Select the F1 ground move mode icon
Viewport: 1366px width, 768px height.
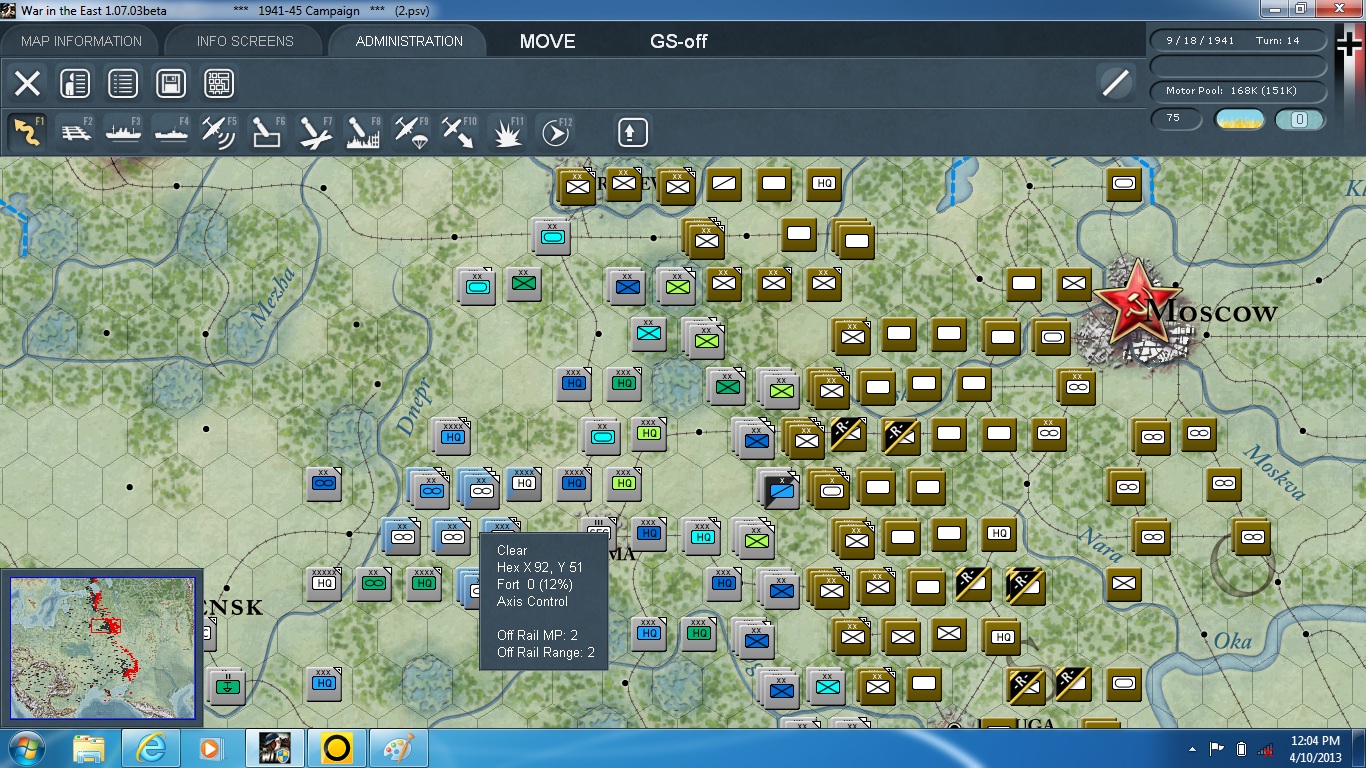coord(27,132)
